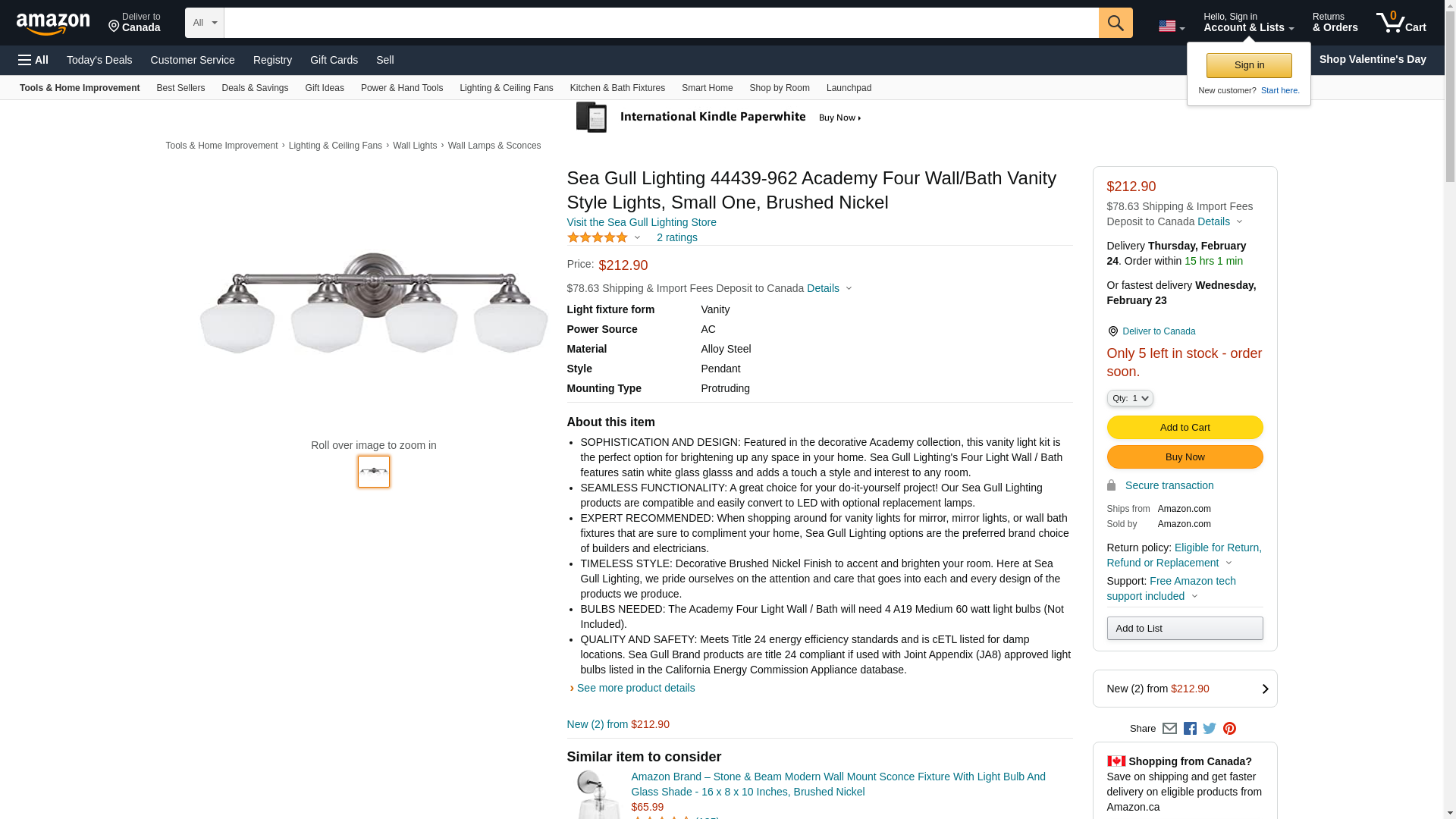Open the Qty quantity dropdown
The height and width of the screenshot is (819, 1456).
pos(1130,398)
